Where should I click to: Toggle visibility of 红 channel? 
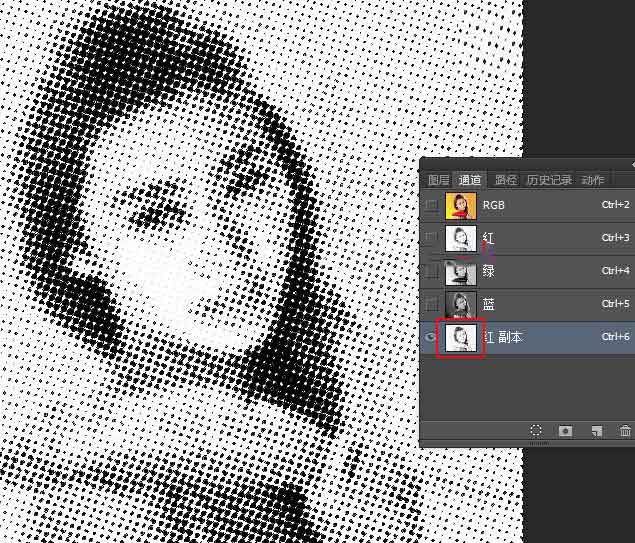[x=431, y=238]
